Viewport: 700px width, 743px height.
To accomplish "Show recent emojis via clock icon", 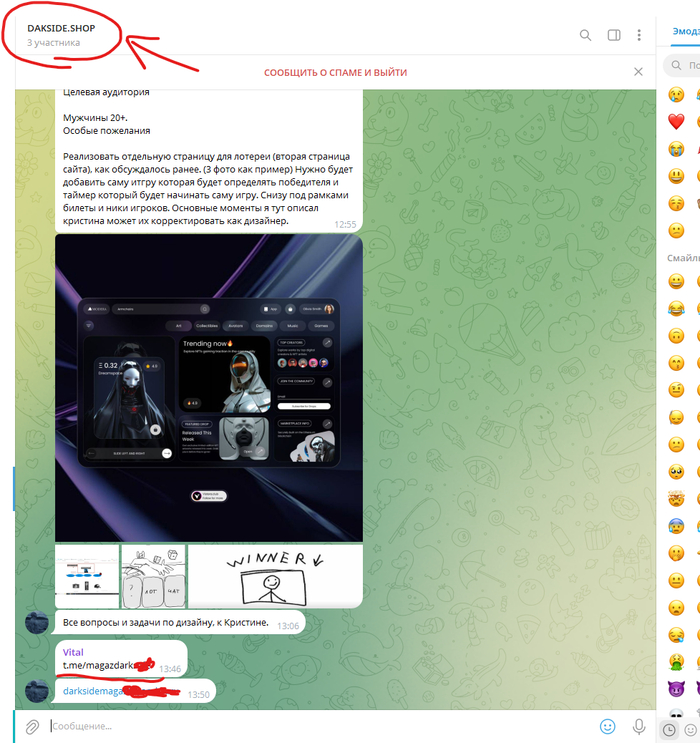I will tap(669, 730).
